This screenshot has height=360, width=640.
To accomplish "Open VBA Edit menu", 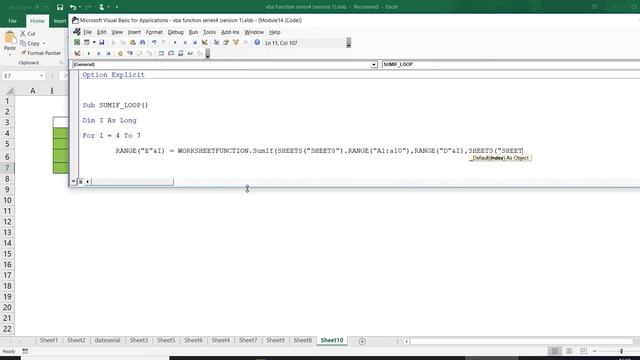I will pyautogui.click(x=101, y=32).
